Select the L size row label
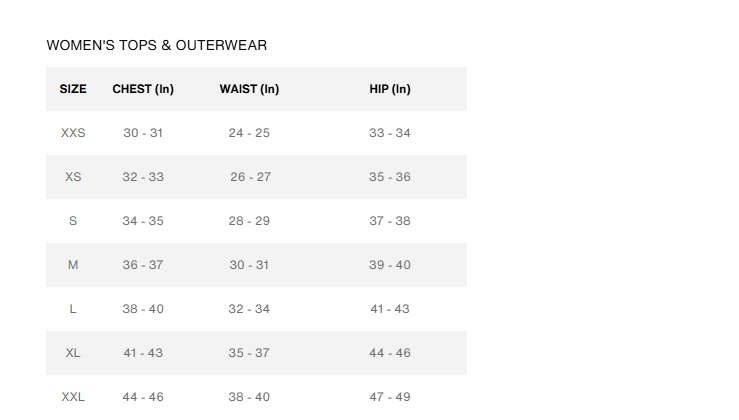Viewport: 739px width, 420px height. [73, 309]
